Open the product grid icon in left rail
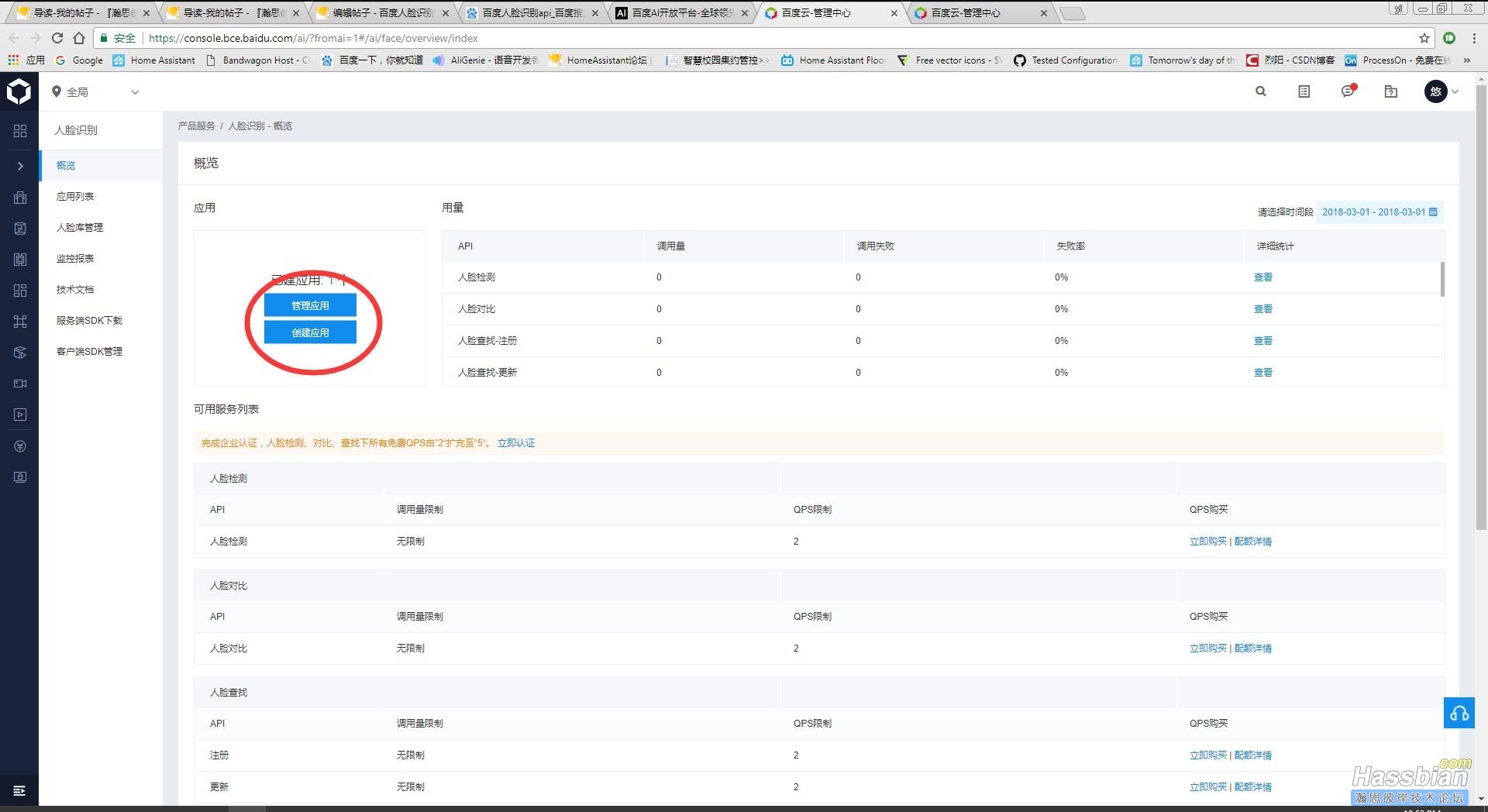The width and height of the screenshot is (1488, 812). [x=20, y=131]
